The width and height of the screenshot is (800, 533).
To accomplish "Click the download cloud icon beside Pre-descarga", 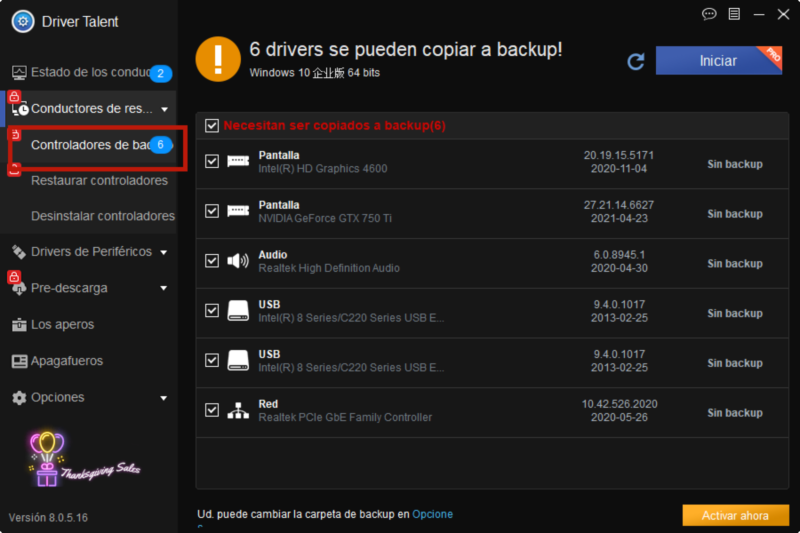I will click(x=19, y=289).
